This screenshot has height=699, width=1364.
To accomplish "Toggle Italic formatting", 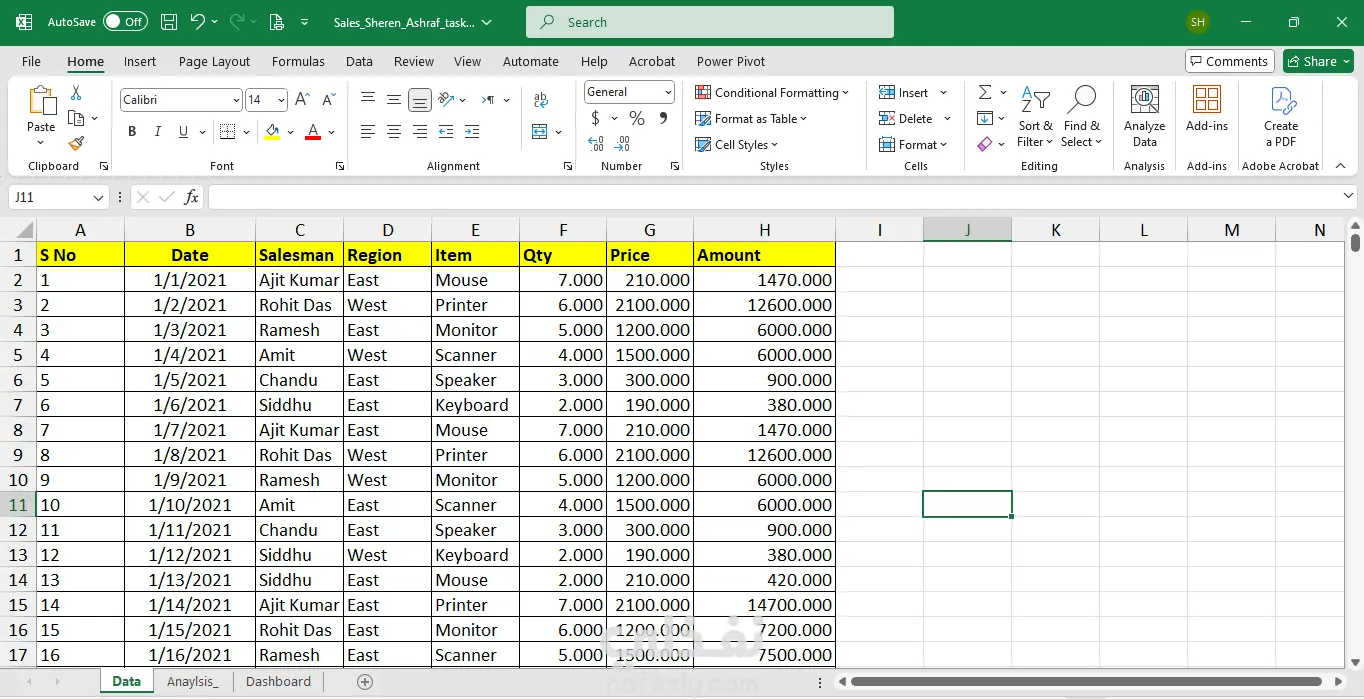I will pyautogui.click(x=157, y=132).
